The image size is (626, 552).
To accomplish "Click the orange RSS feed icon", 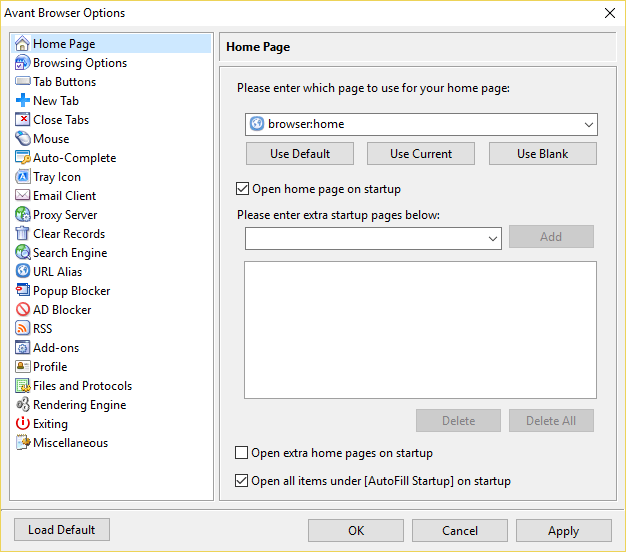I will tap(22, 328).
